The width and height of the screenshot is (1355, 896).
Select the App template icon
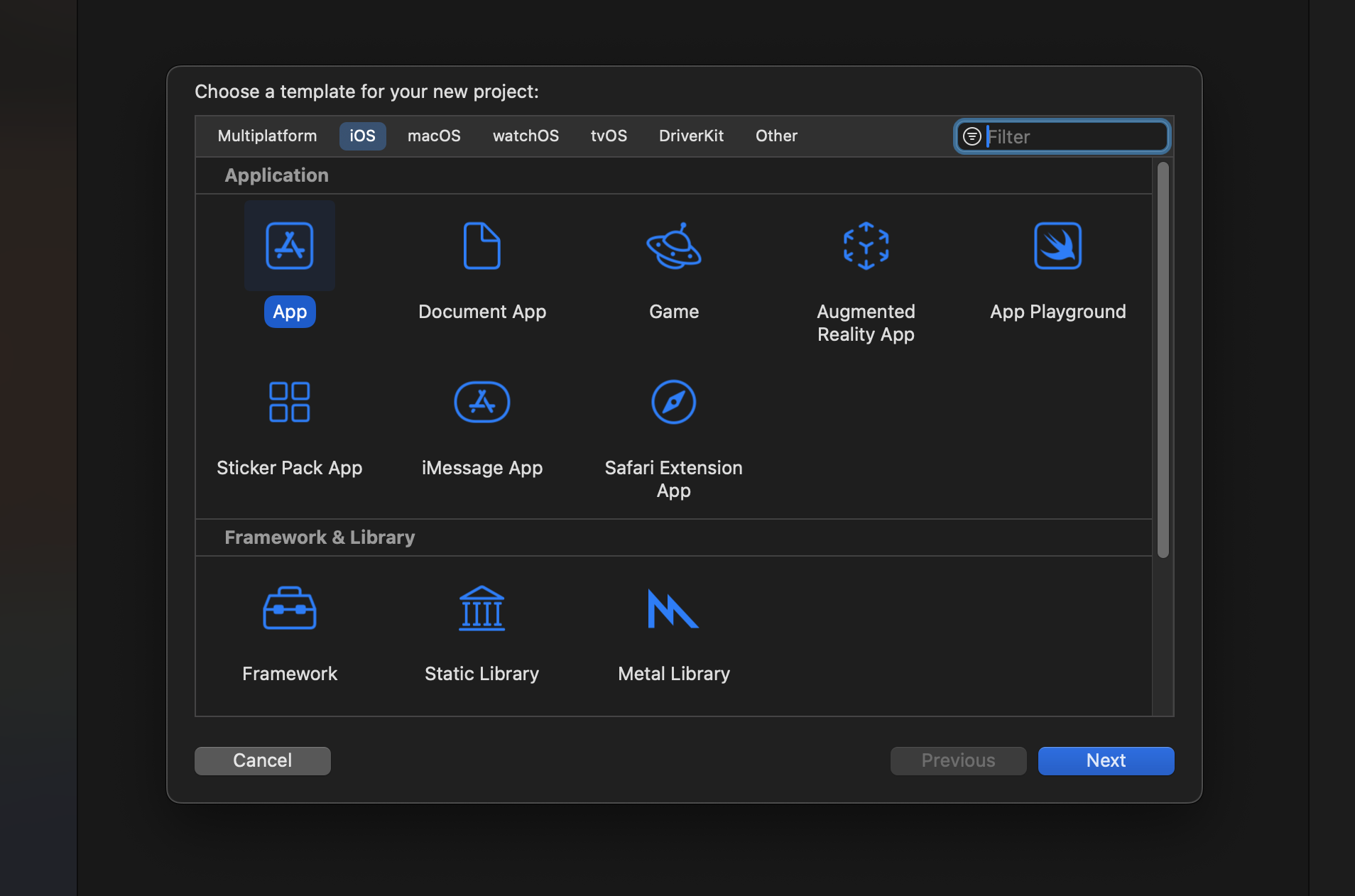tap(290, 246)
